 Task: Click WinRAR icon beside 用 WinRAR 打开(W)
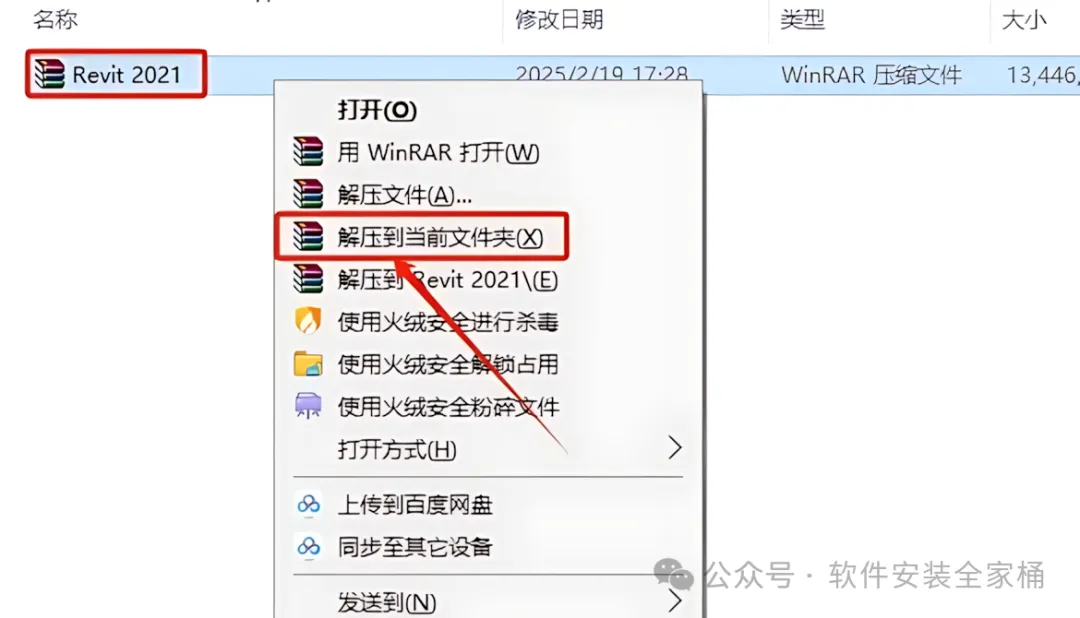click(308, 152)
